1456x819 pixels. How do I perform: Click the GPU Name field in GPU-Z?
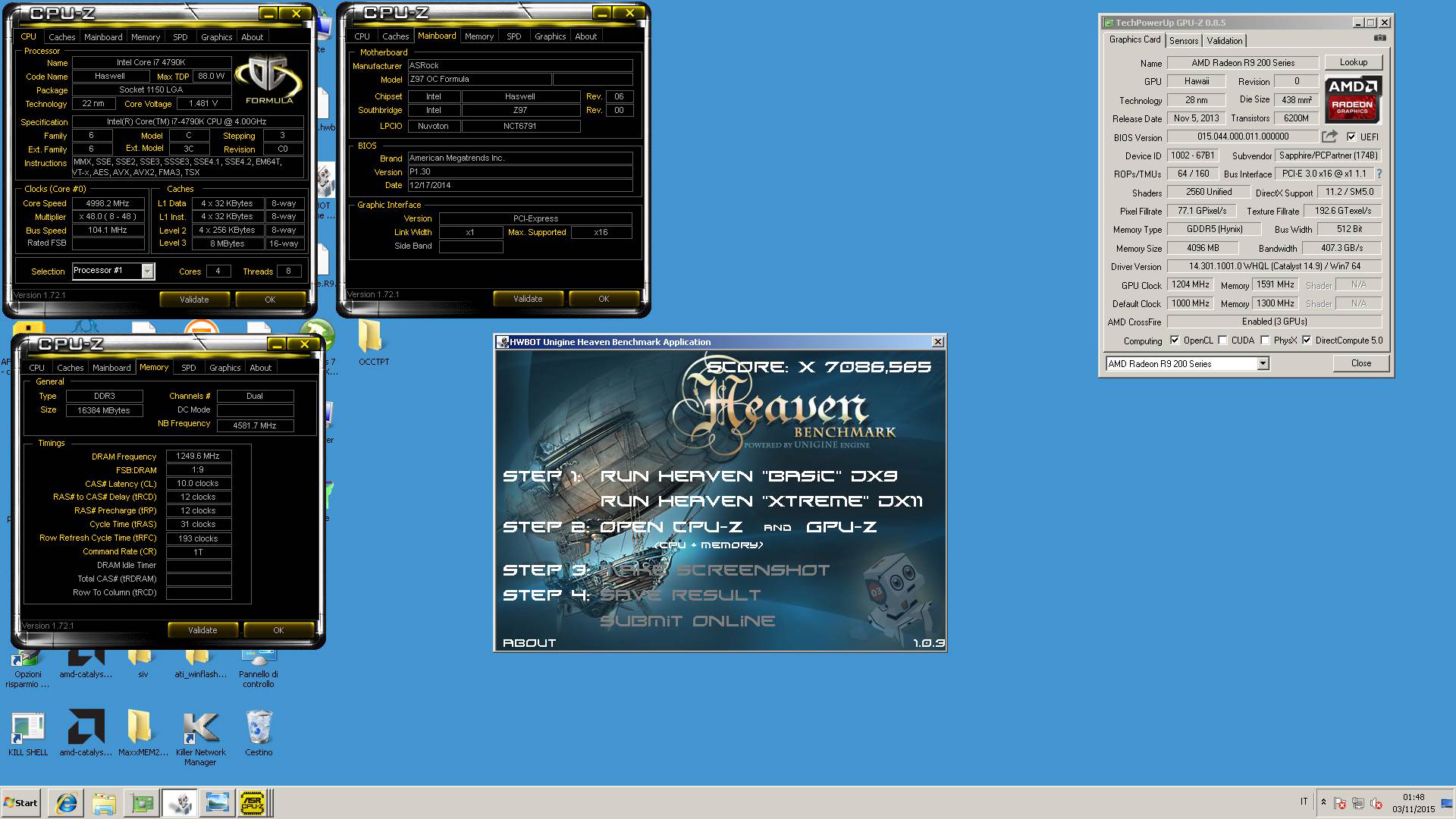(x=1243, y=63)
